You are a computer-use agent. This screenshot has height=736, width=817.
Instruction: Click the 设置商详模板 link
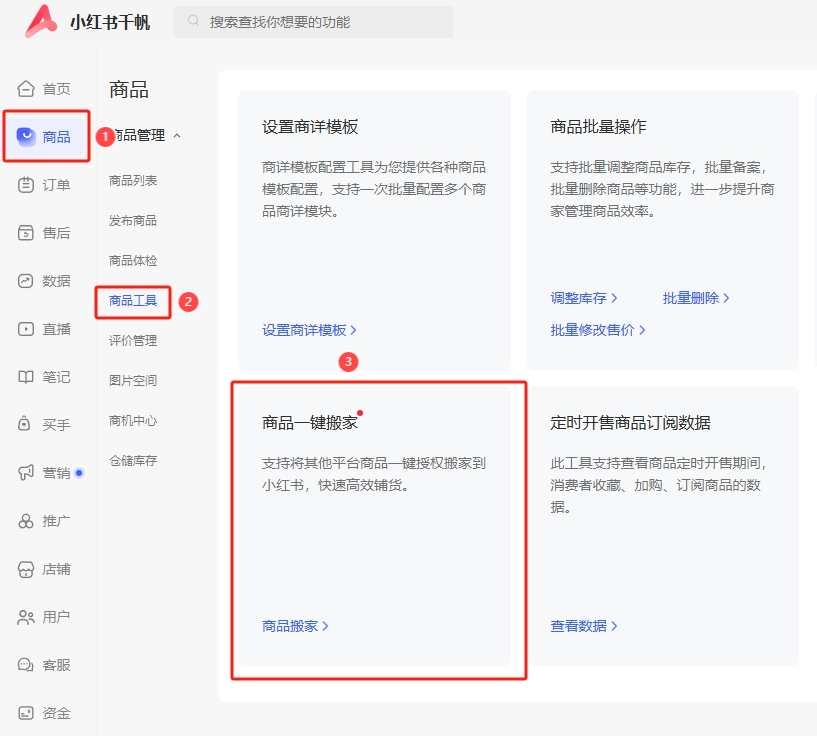click(309, 330)
